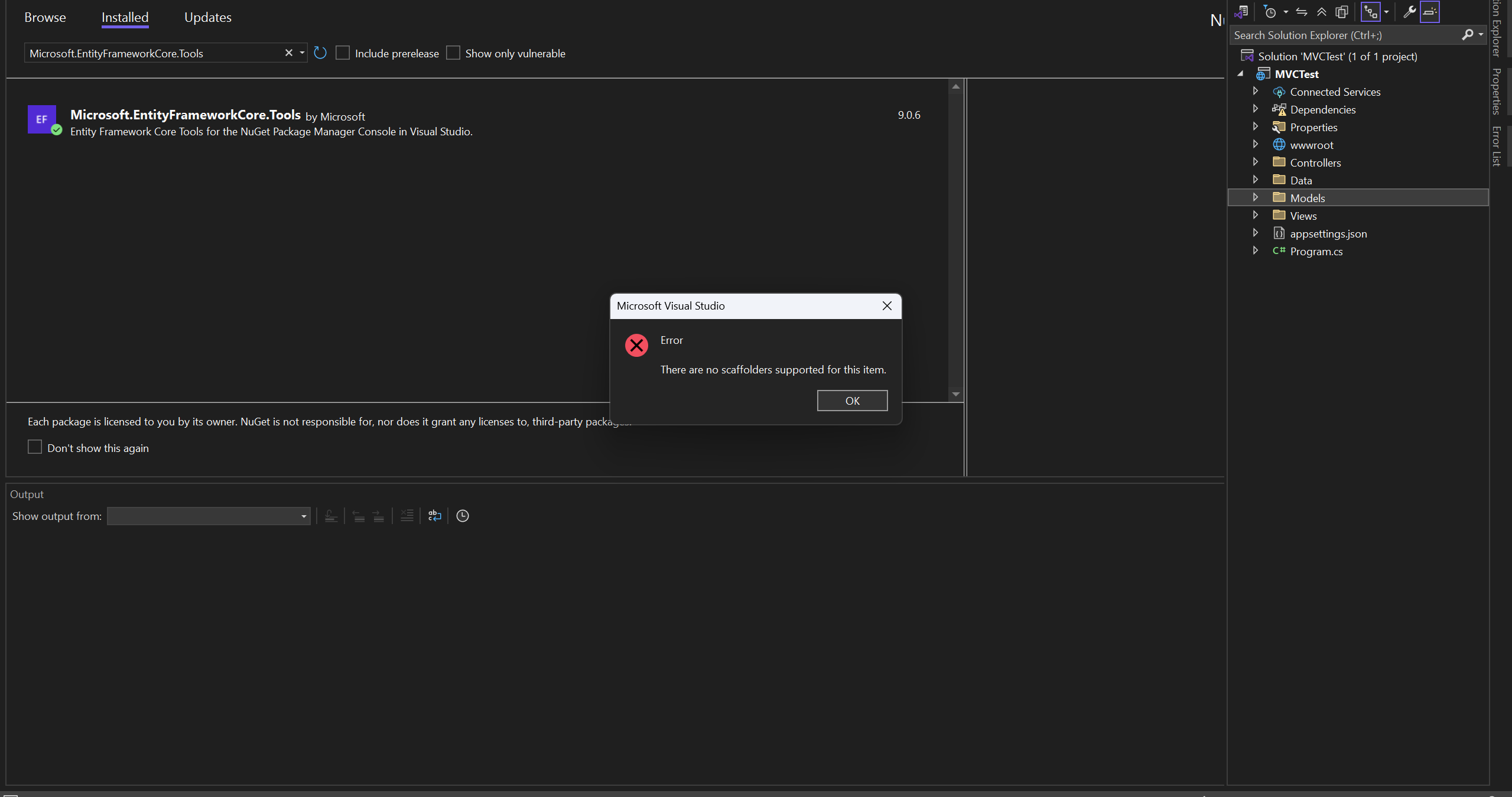Open the Show output from dropdown

coord(303,516)
